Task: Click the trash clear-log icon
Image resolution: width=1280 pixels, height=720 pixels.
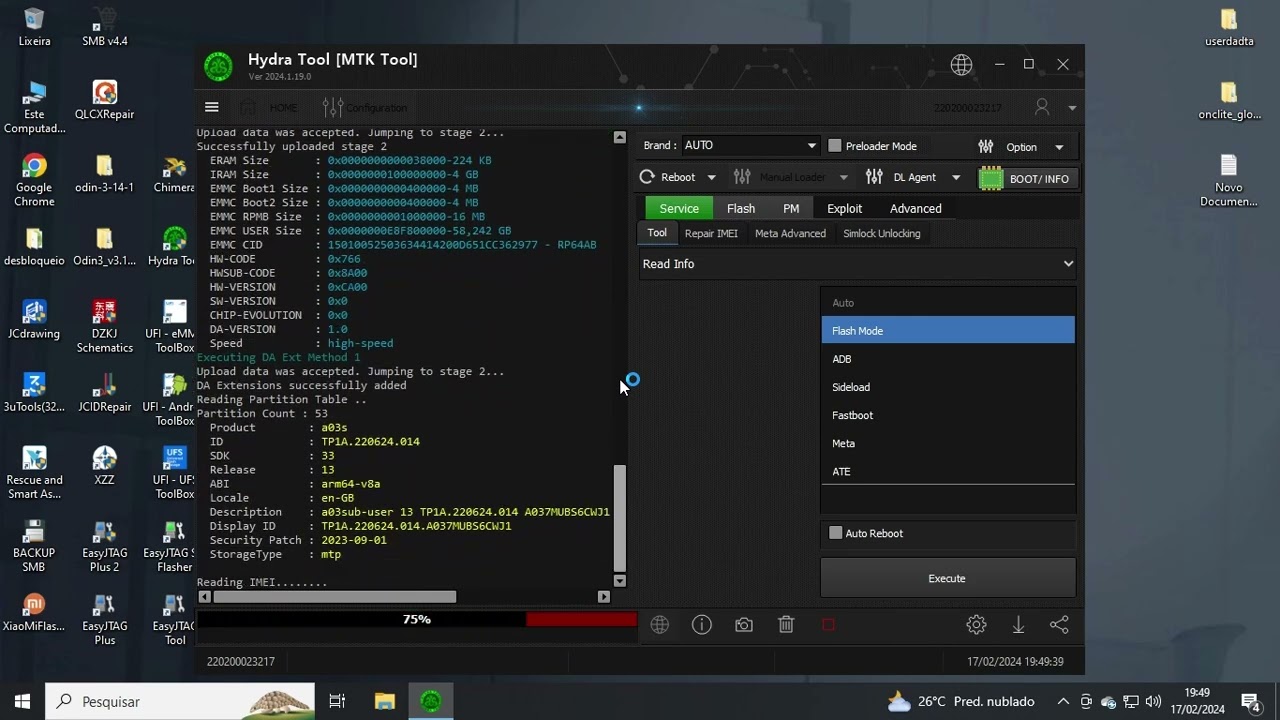Action: [786, 625]
